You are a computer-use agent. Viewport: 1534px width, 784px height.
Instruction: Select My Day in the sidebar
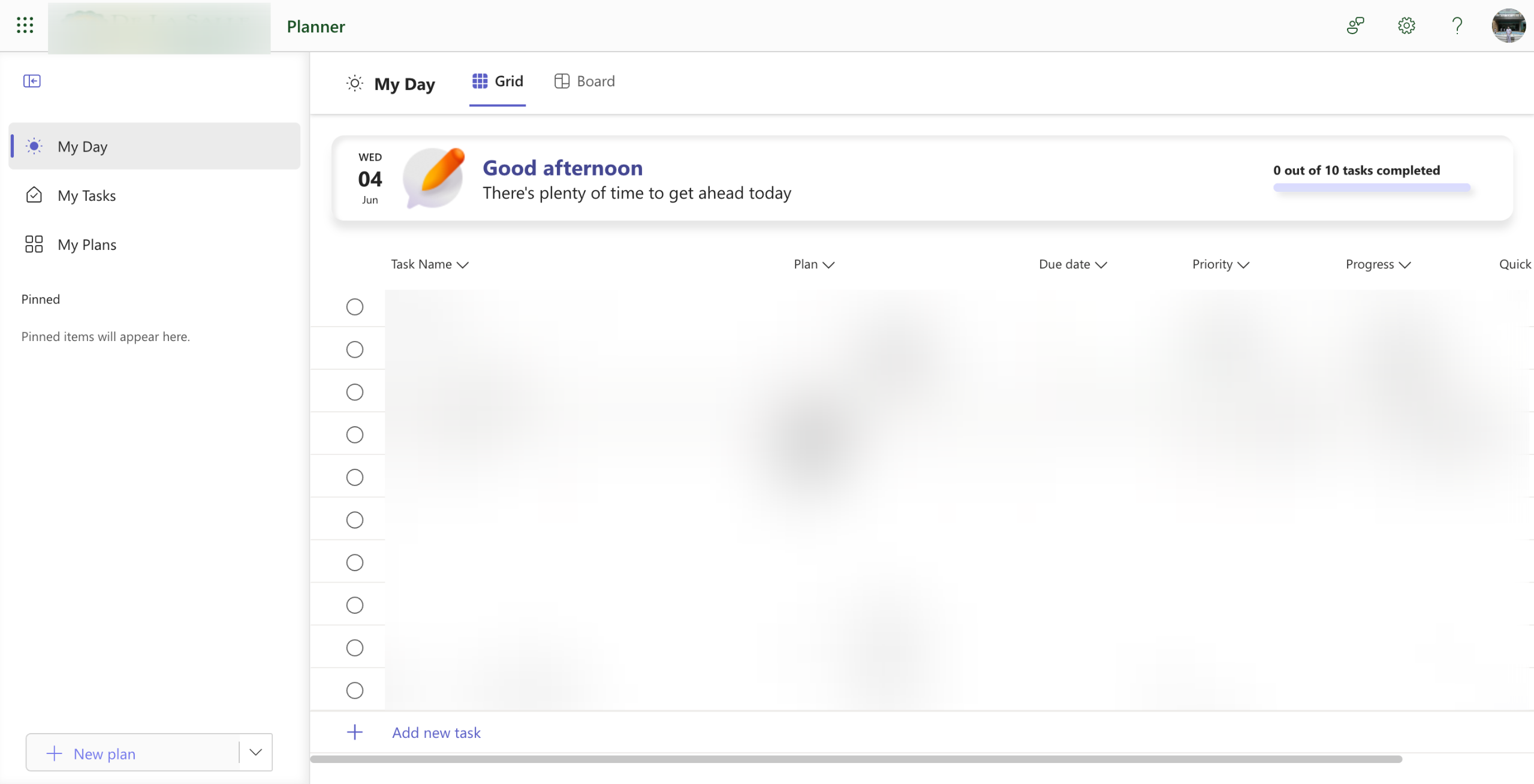click(x=155, y=146)
